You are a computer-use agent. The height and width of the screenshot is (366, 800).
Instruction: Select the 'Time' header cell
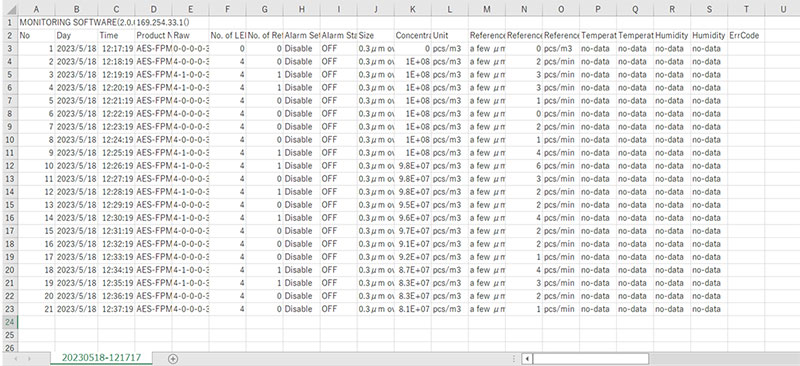click(116, 36)
